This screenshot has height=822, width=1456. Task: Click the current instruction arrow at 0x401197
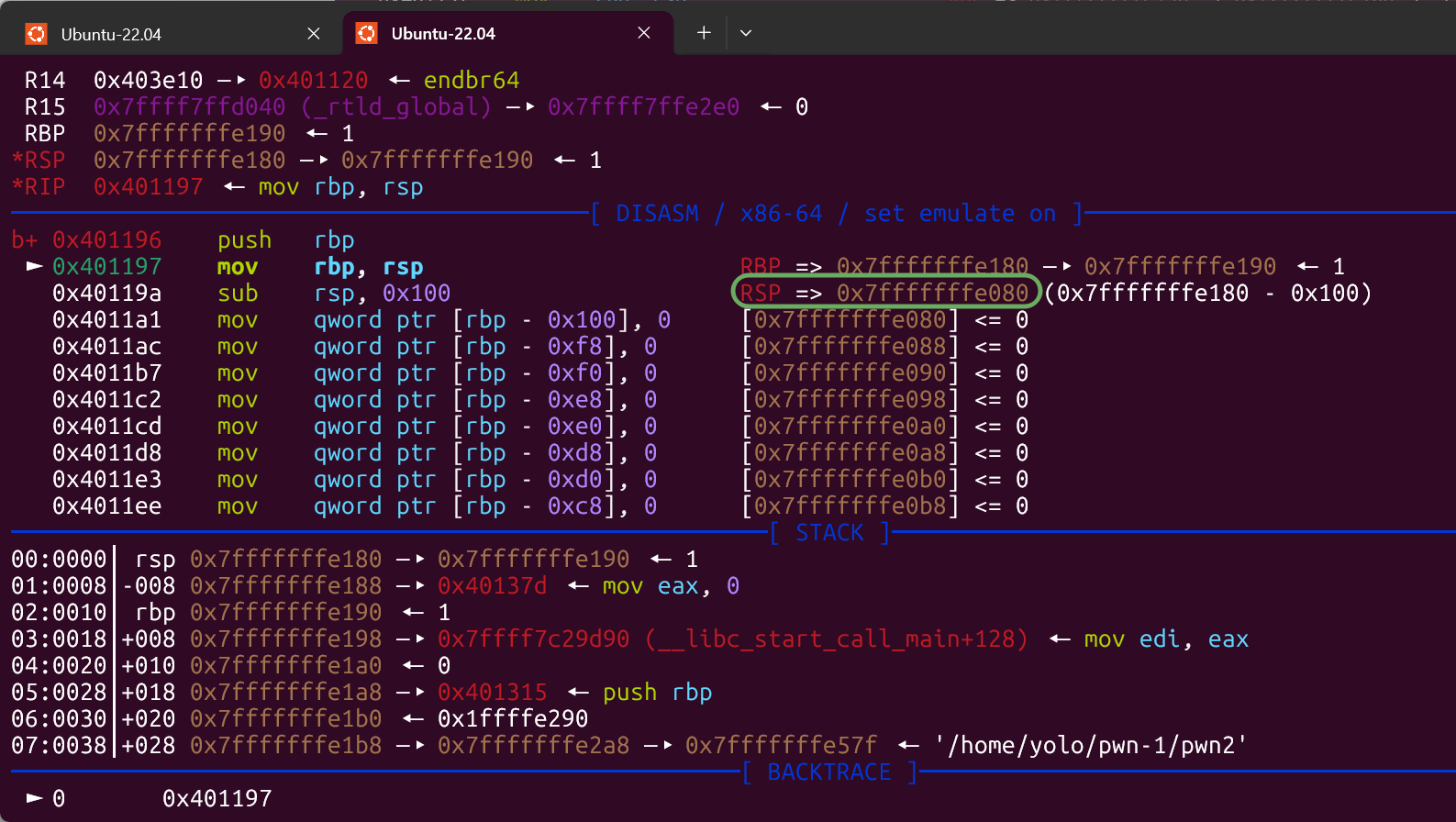point(35,266)
